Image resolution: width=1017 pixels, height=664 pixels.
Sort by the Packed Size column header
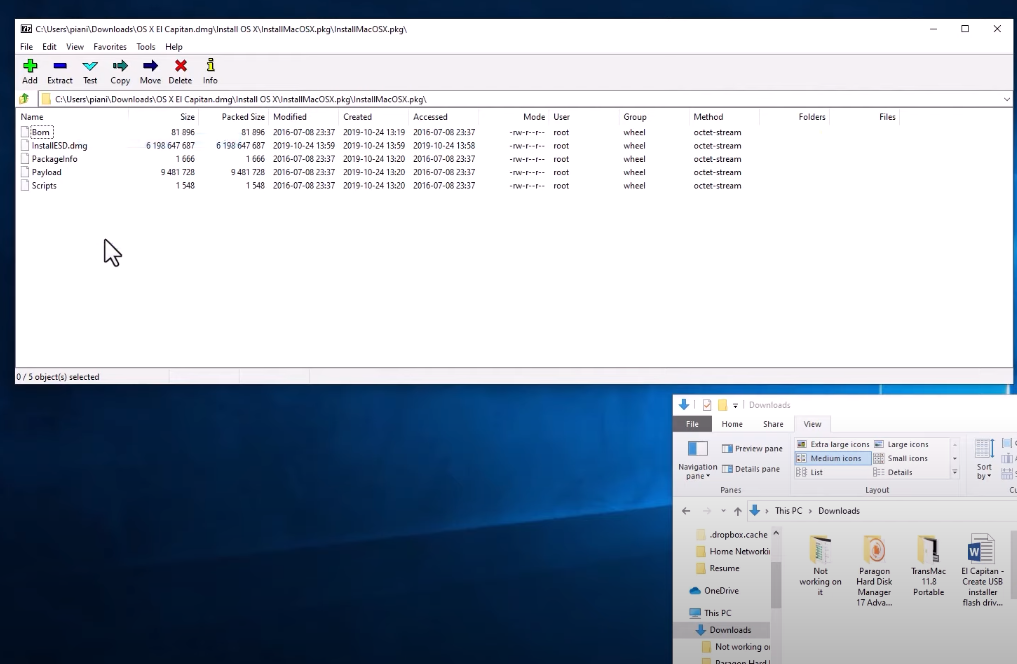point(233,117)
